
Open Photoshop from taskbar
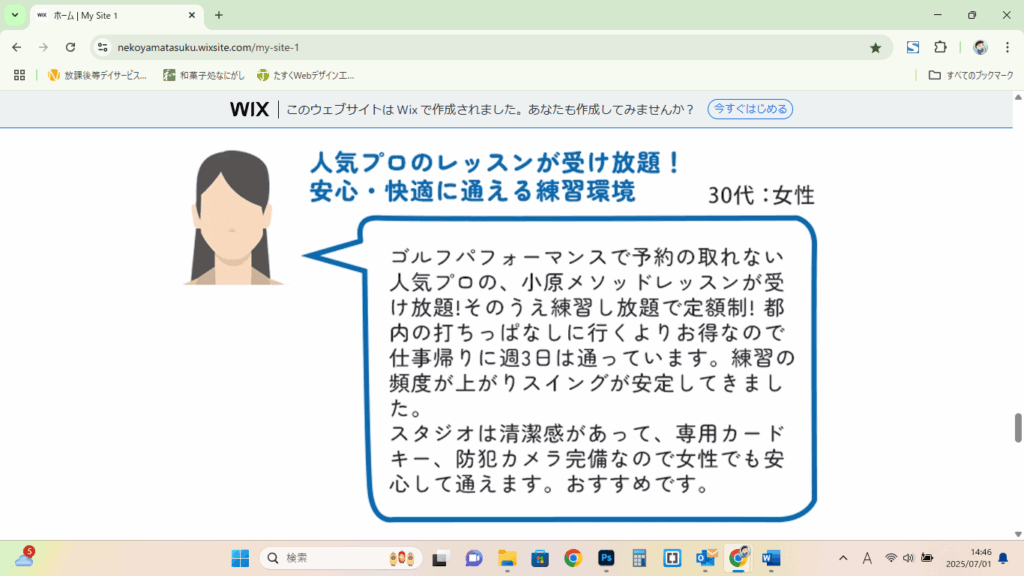click(x=606, y=558)
